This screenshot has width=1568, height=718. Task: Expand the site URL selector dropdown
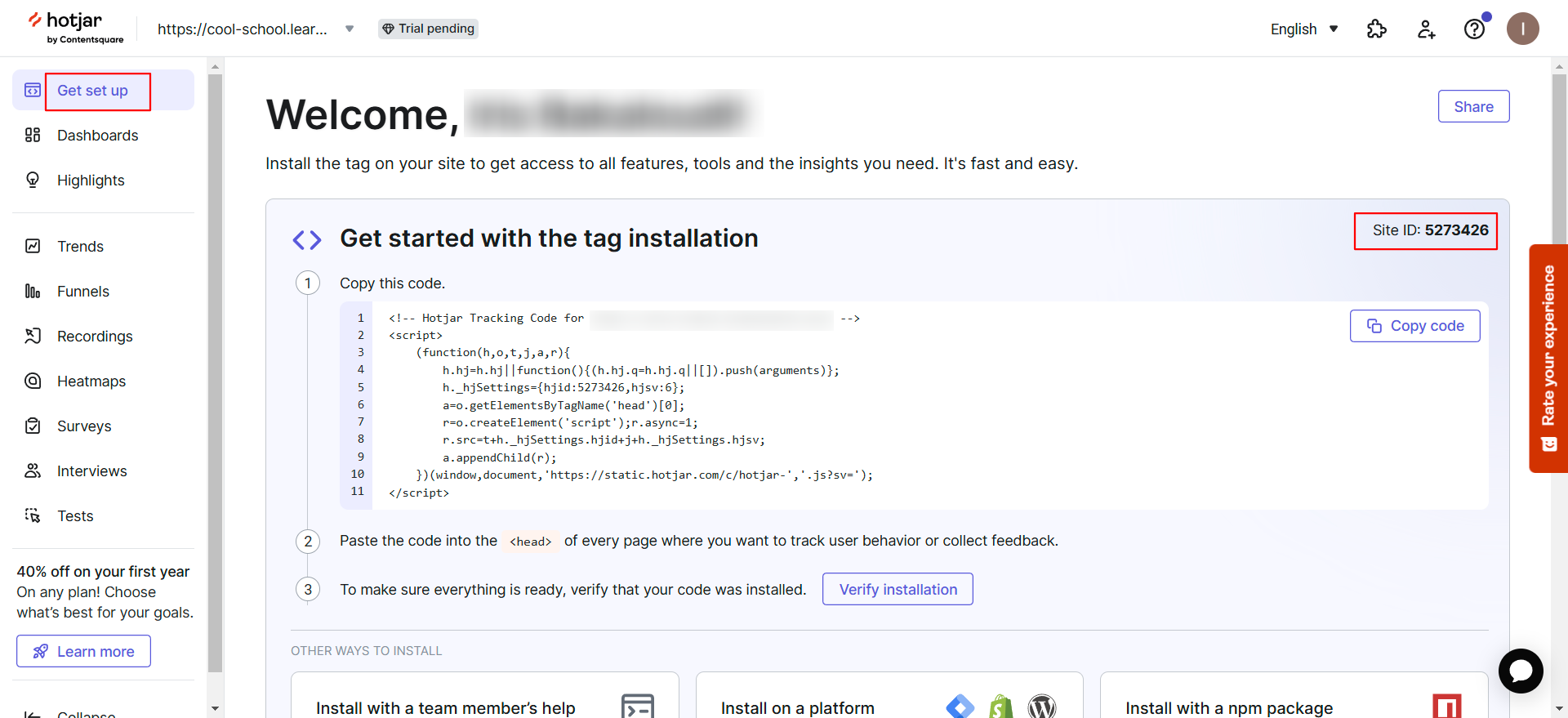click(x=350, y=29)
